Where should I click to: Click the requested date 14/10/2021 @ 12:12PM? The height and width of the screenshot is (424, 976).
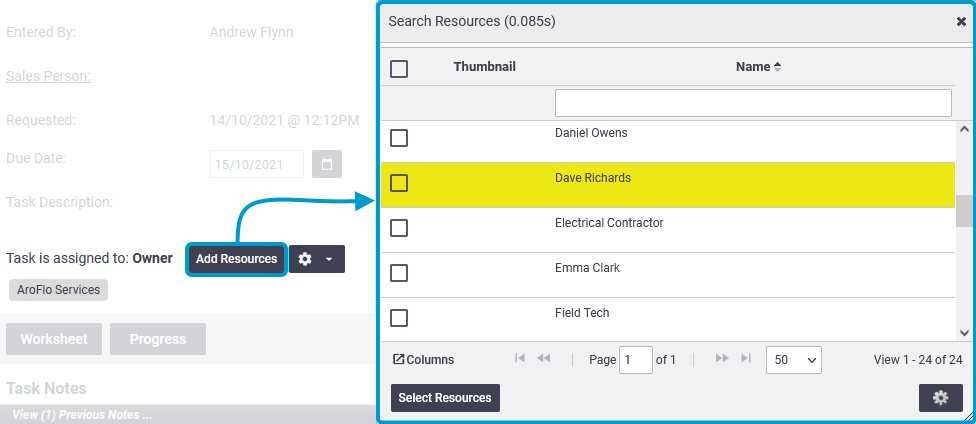click(284, 120)
